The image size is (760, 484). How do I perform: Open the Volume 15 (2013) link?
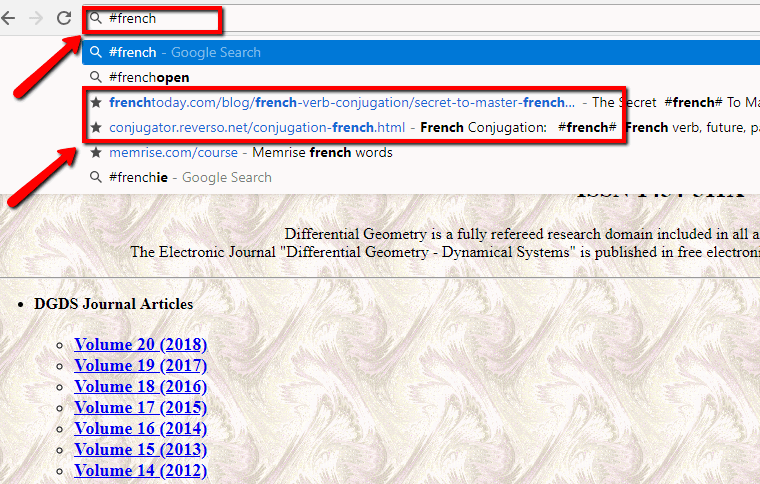pyautogui.click(x=141, y=450)
